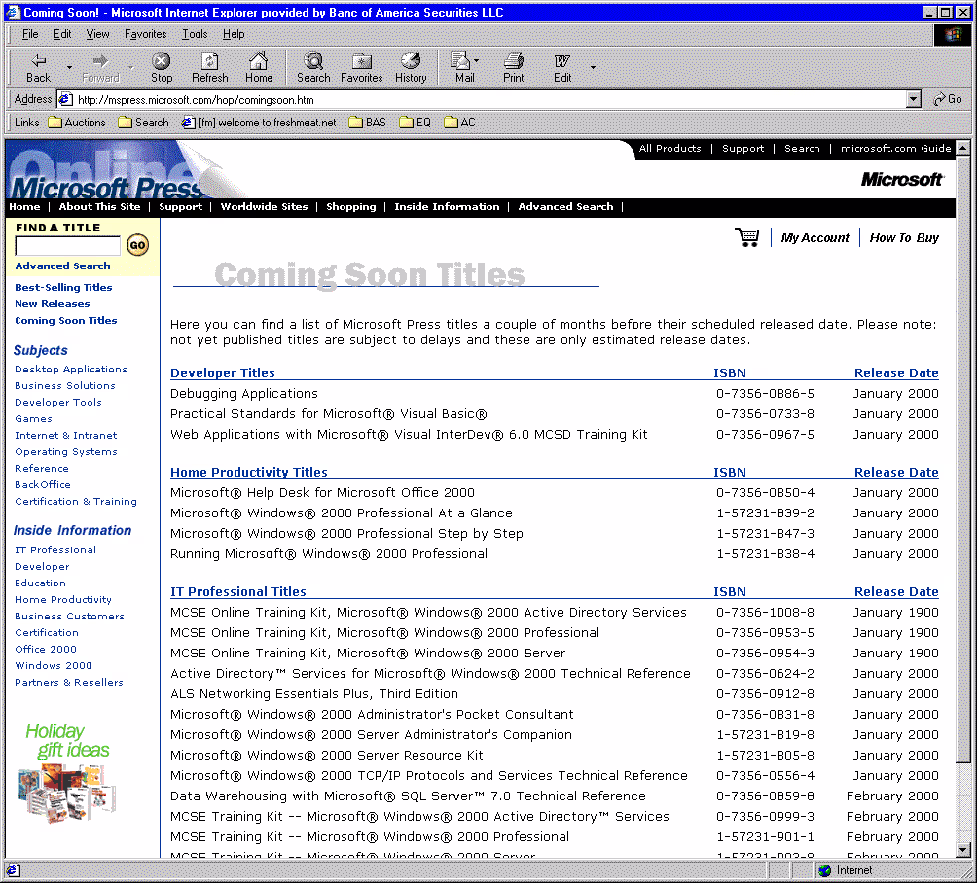Image resolution: width=977 pixels, height=883 pixels.
Task: Open the Favorites menu
Action: 145,34
